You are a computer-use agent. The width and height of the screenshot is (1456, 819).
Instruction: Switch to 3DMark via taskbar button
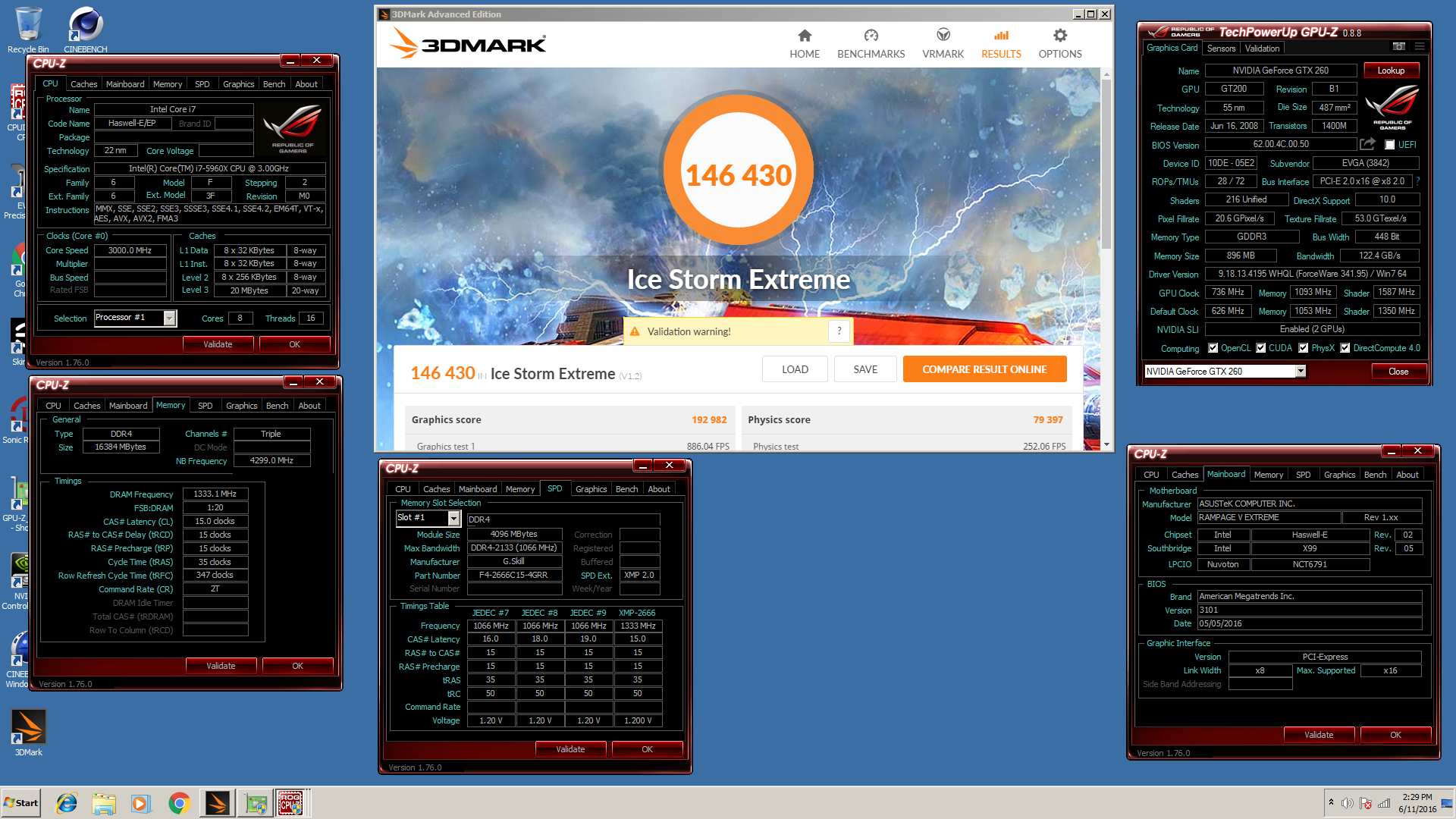(x=217, y=803)
